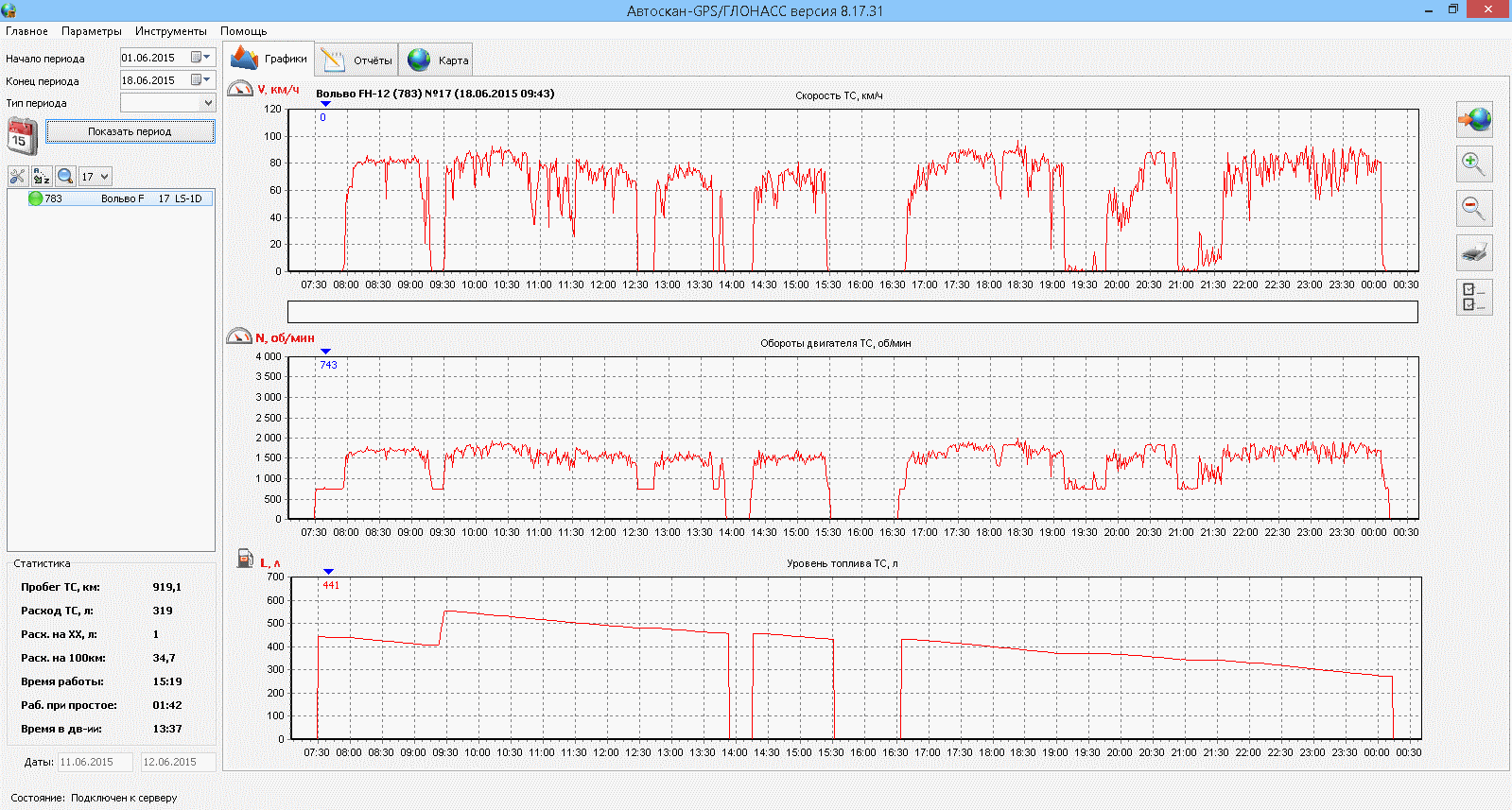Click the fuel canister icon beside L, л
The image size is (1512, 810).
coord(245,559)
